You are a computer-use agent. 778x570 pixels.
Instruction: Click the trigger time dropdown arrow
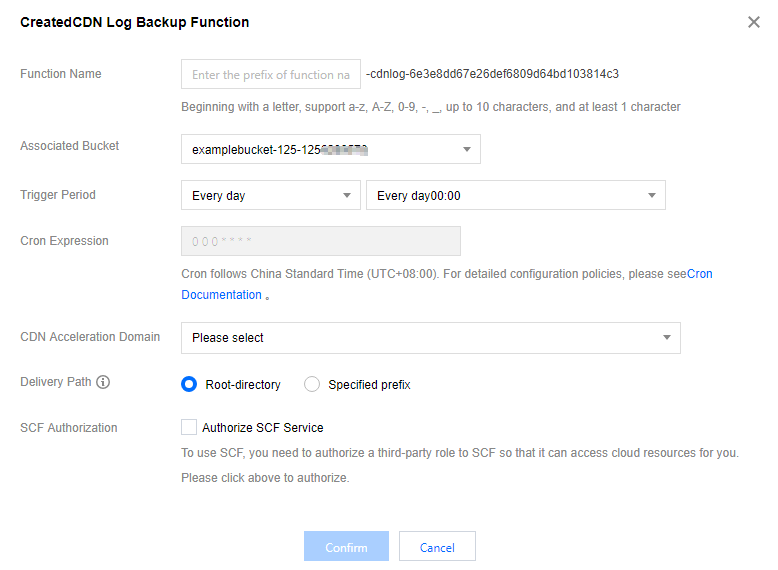tap(651, 196)
